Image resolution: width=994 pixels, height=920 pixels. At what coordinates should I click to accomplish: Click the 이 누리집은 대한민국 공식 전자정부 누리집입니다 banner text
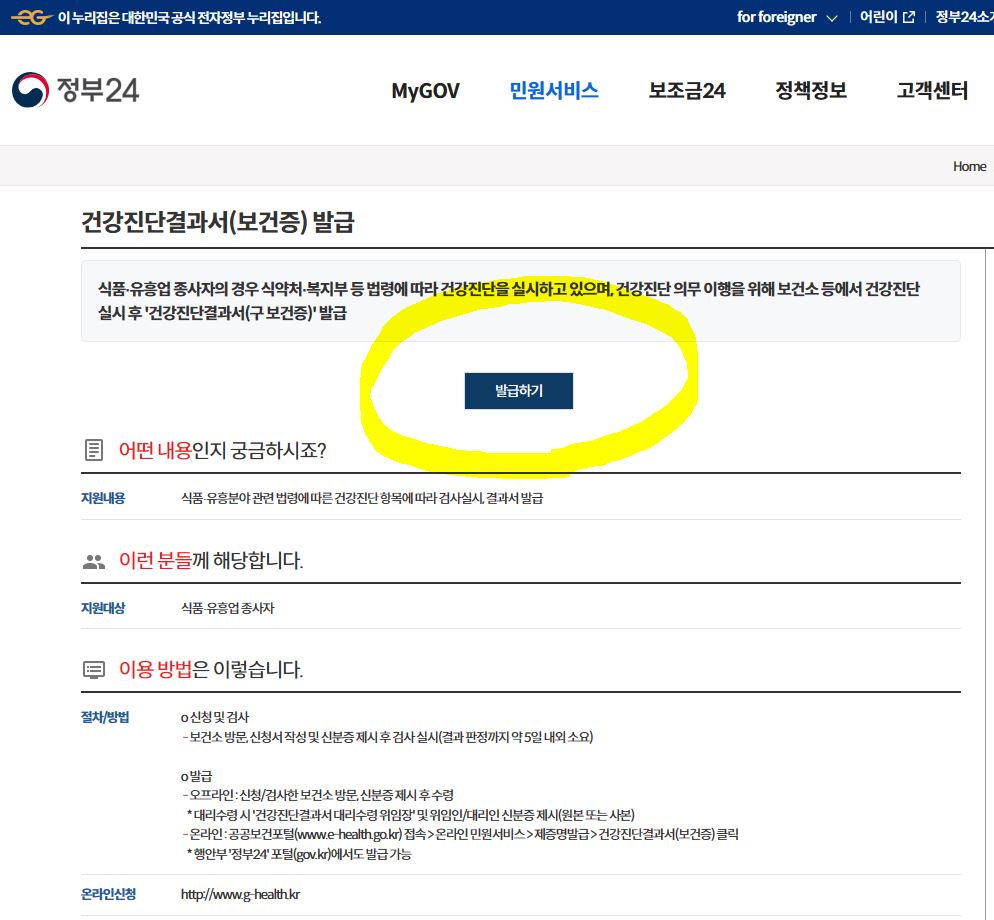(x=190, y=17)
